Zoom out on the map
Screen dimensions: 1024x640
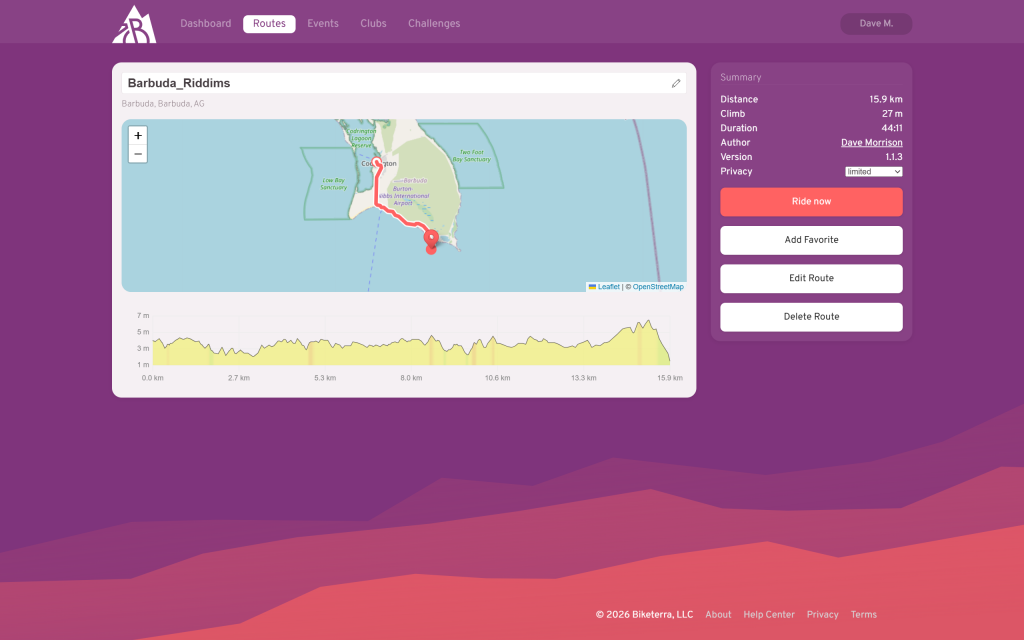pos(138,154)
